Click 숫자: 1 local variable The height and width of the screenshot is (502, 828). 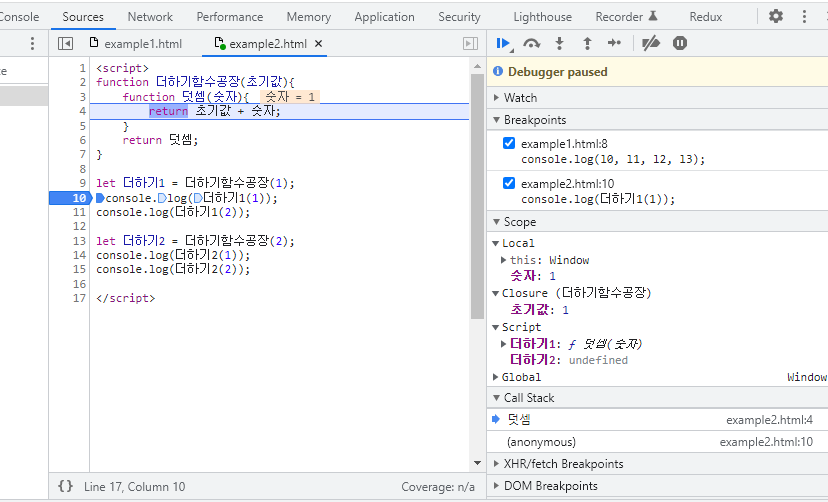pos(533,276)
